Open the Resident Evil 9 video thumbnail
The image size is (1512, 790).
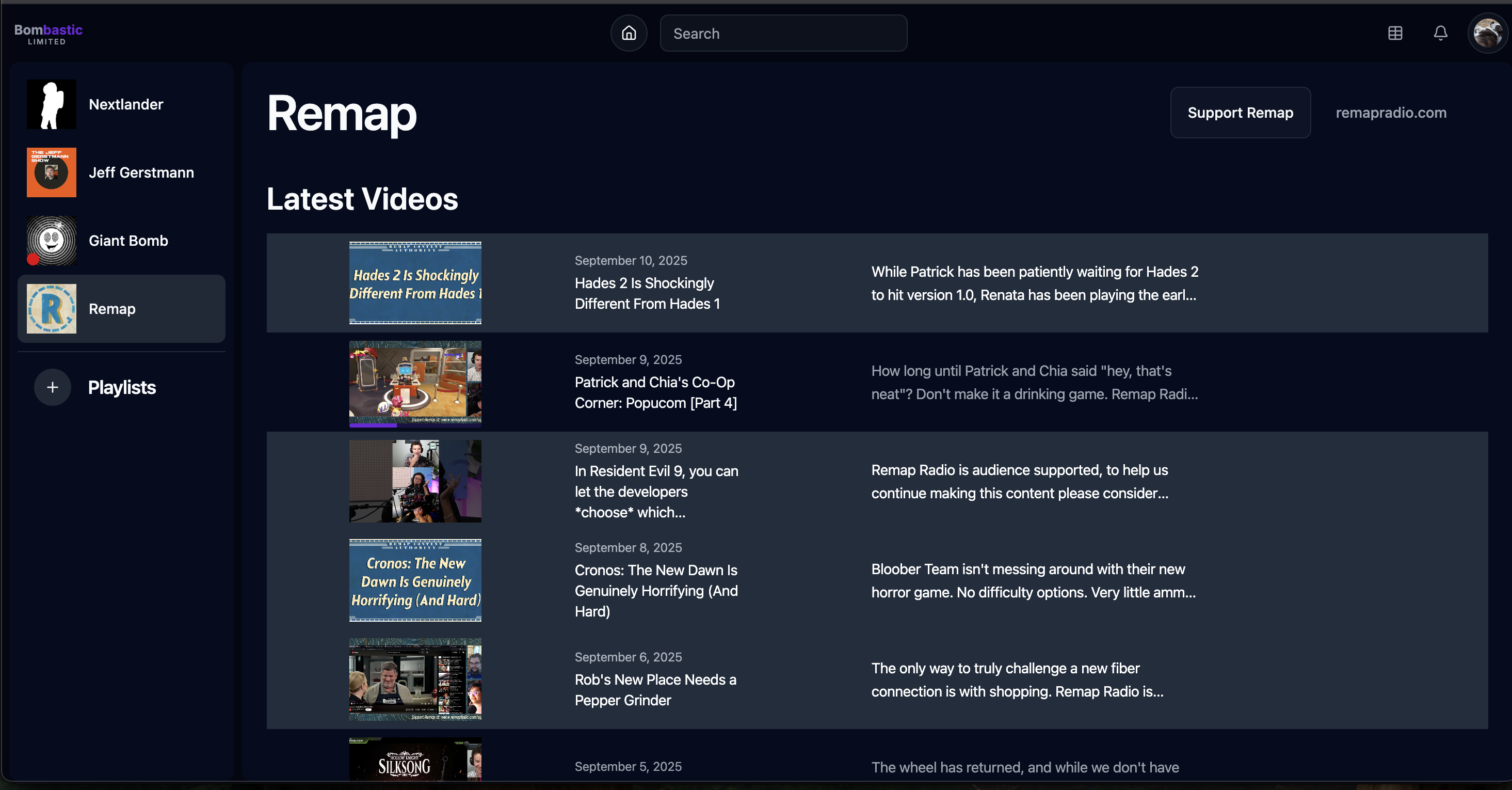coord(415,481)
